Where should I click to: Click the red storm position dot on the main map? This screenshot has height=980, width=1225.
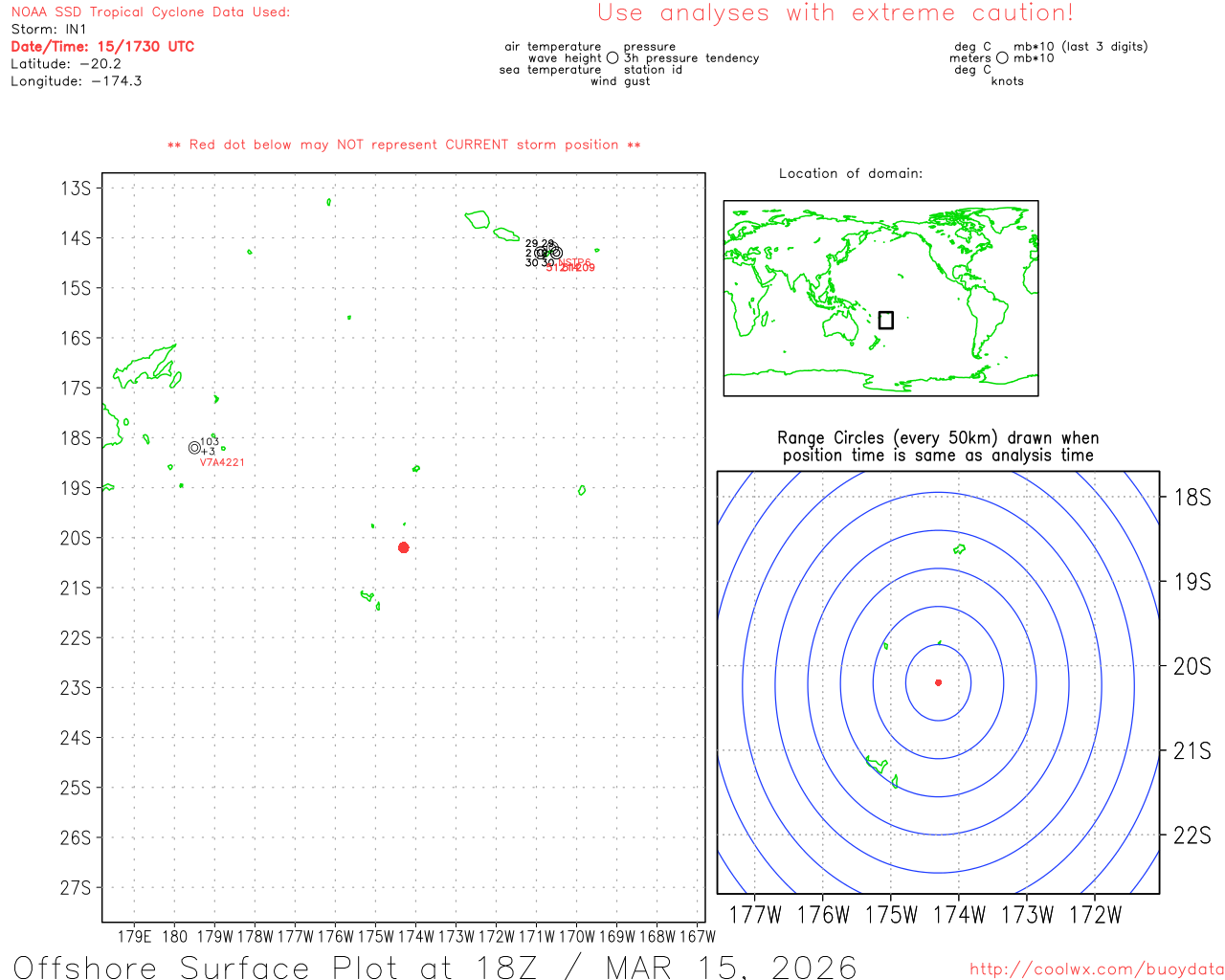[x=404, y=547]
